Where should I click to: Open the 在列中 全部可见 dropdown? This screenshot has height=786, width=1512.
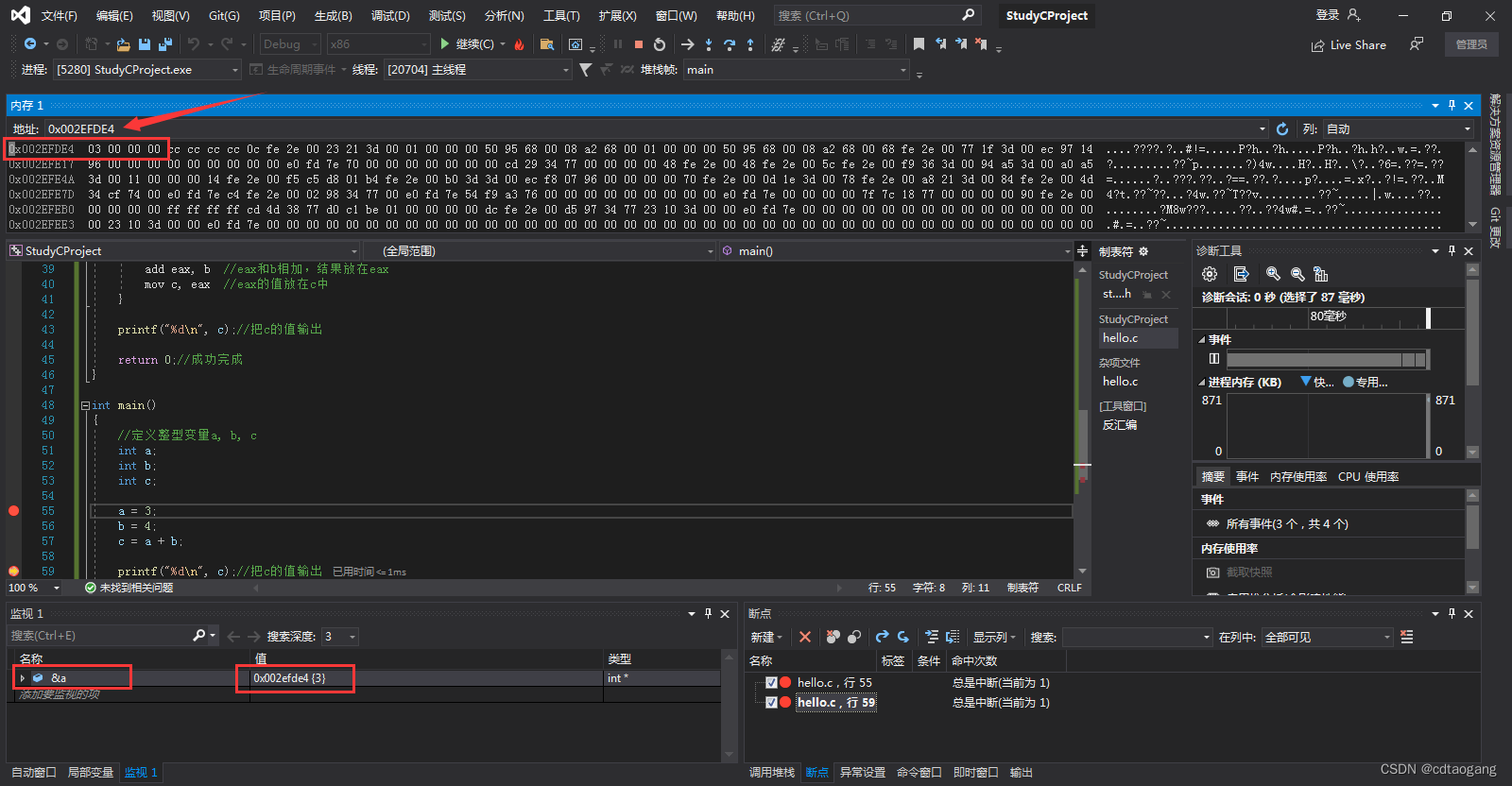click(x=1327, y=638)
